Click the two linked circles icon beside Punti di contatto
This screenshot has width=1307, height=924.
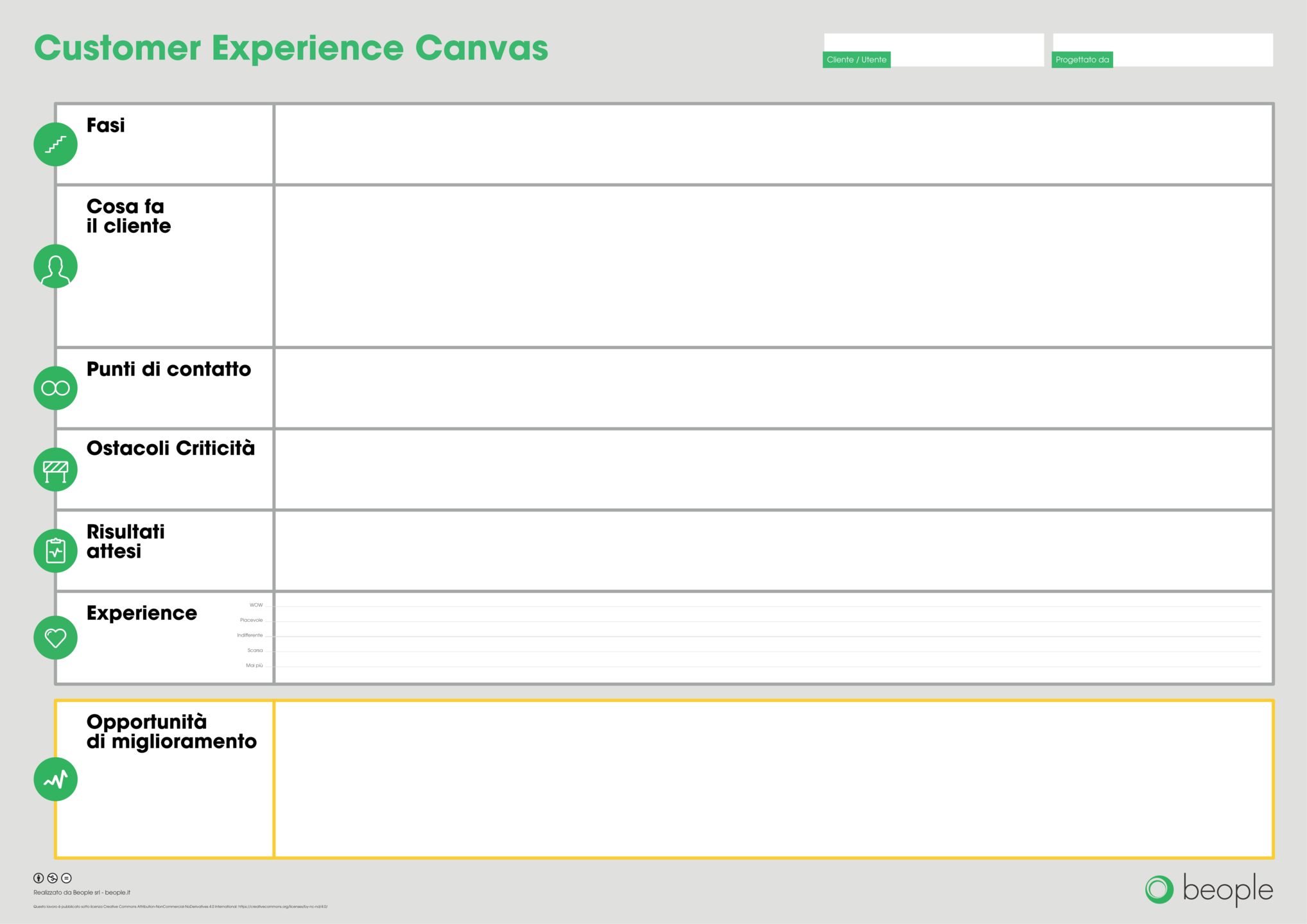click(x=55, y=388)
